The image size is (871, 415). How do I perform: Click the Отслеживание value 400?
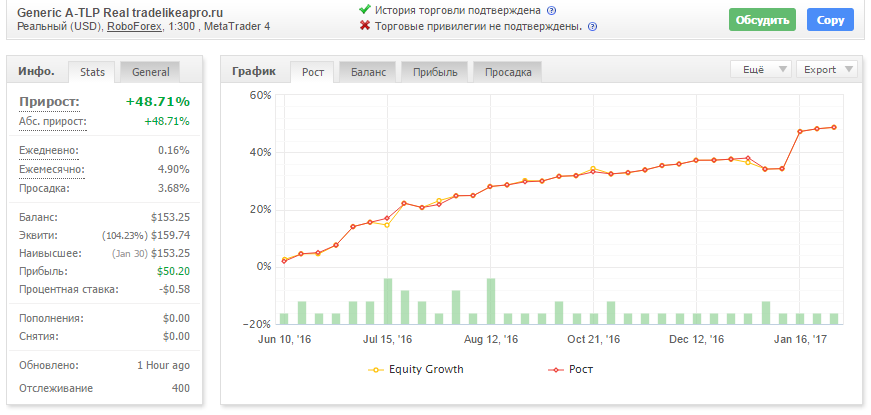click(181, 388)
